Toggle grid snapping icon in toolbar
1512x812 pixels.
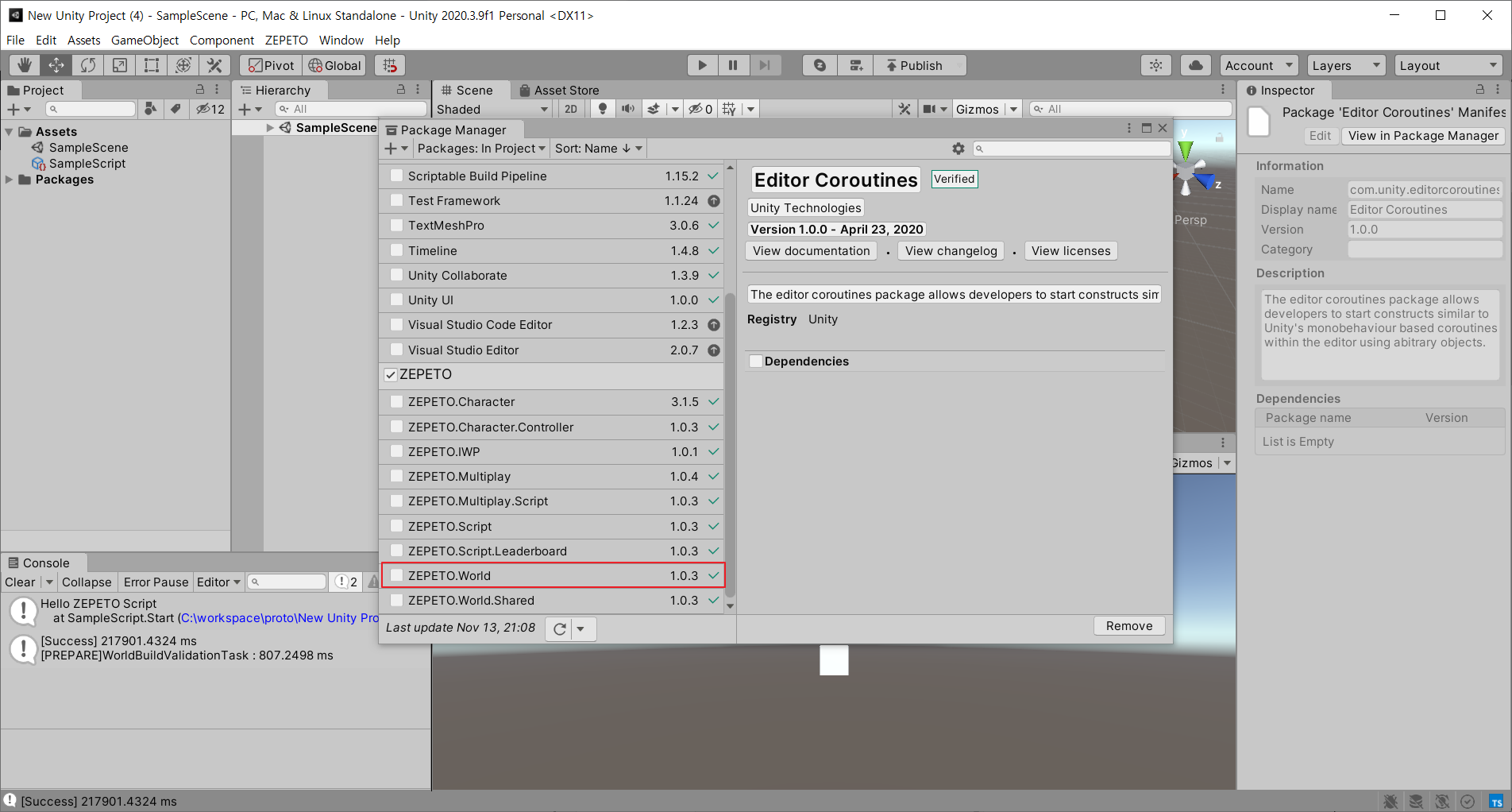point(390,65)
